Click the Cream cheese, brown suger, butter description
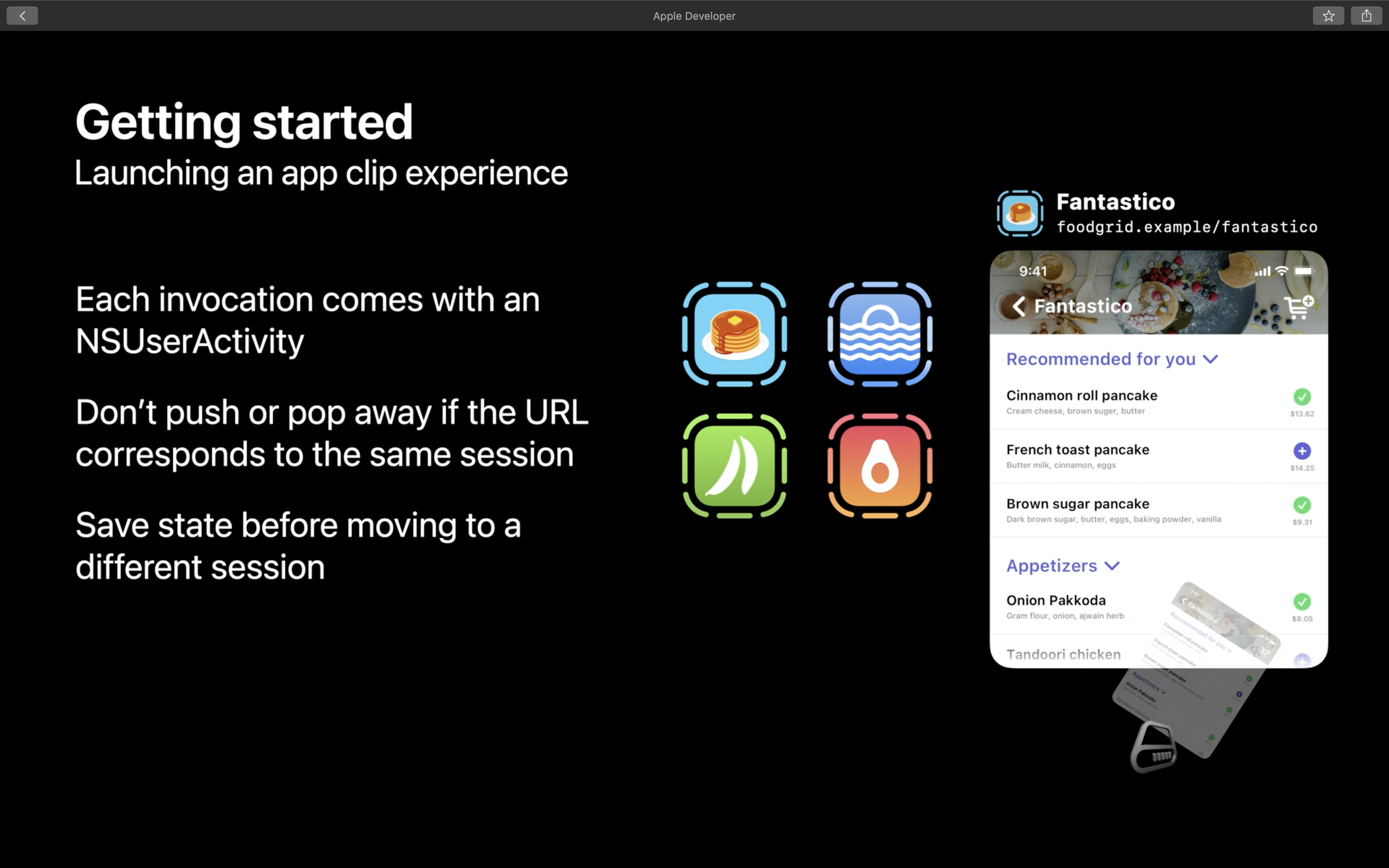1389x868 pixels. [x=1075, y=411]
